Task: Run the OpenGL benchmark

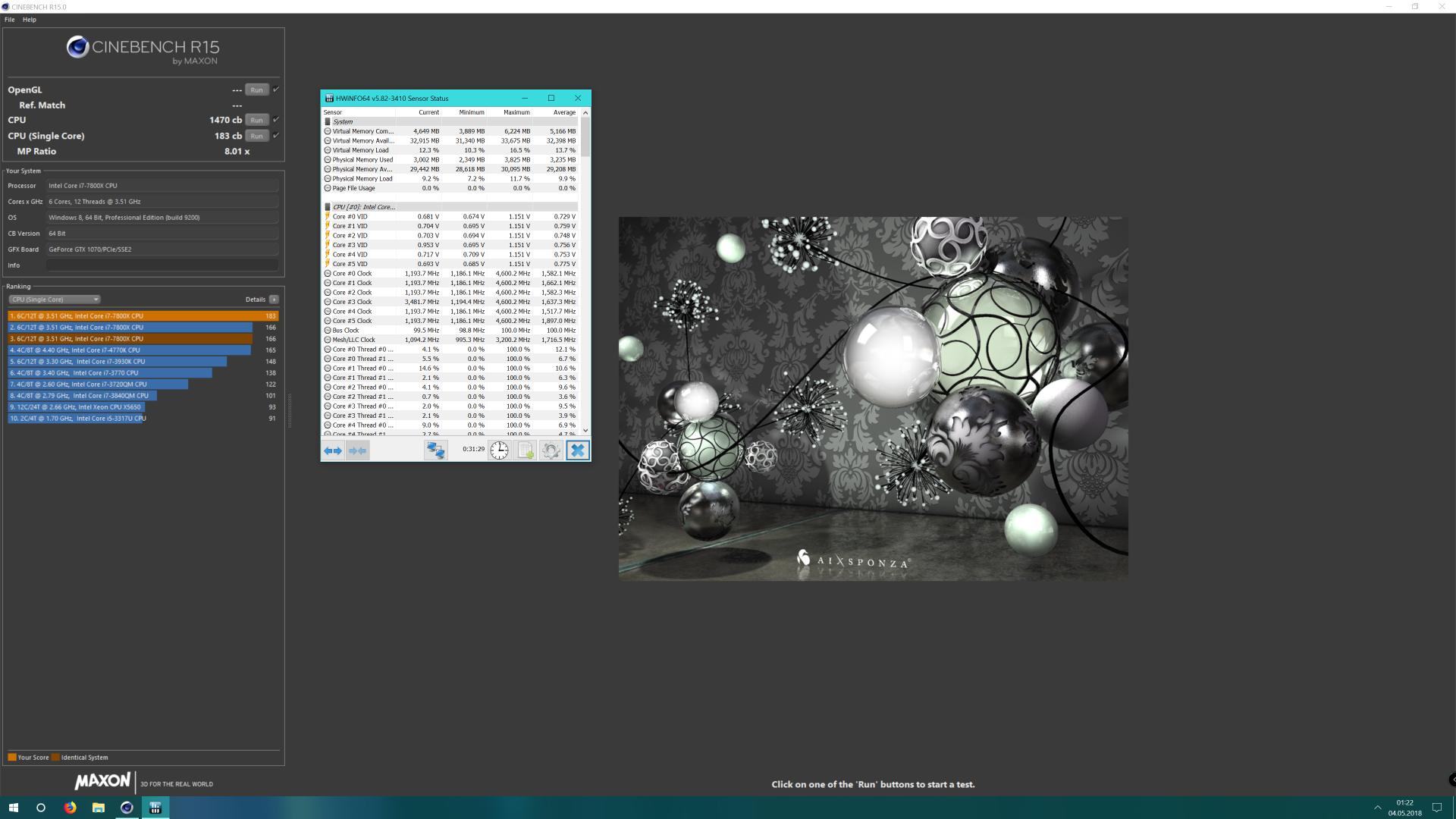Action: (256, 89)
